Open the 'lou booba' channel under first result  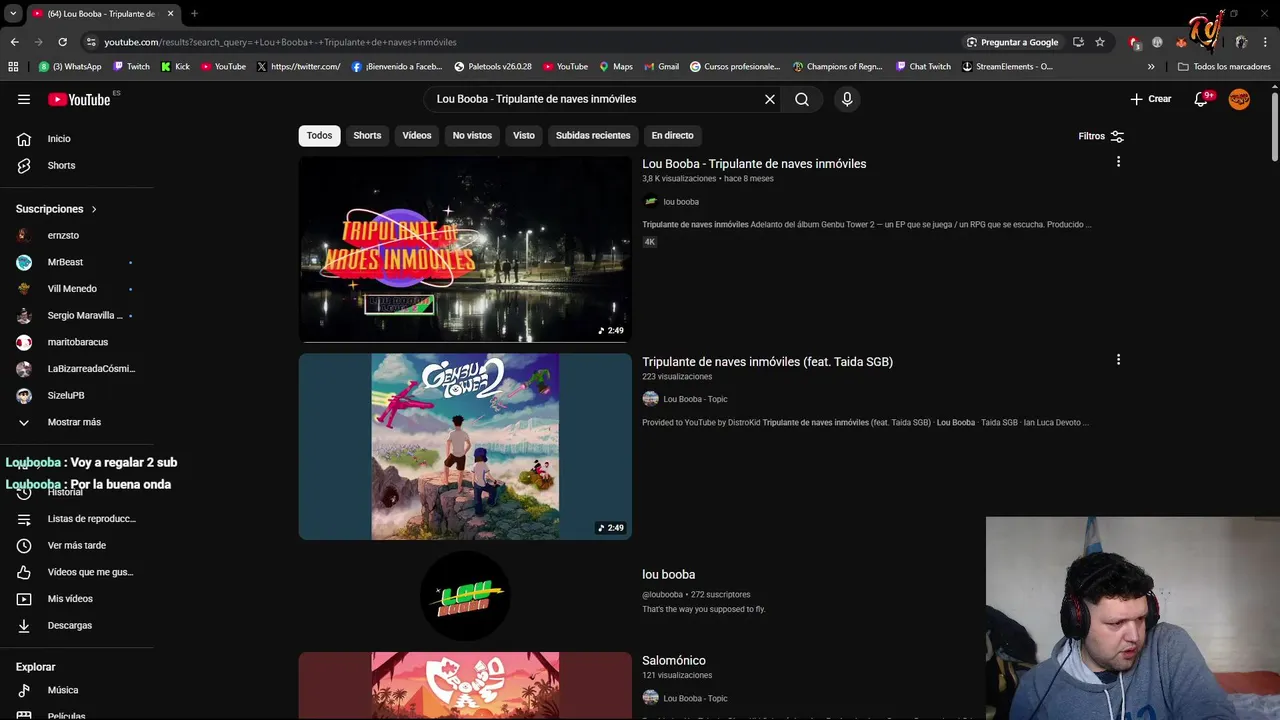681,202
